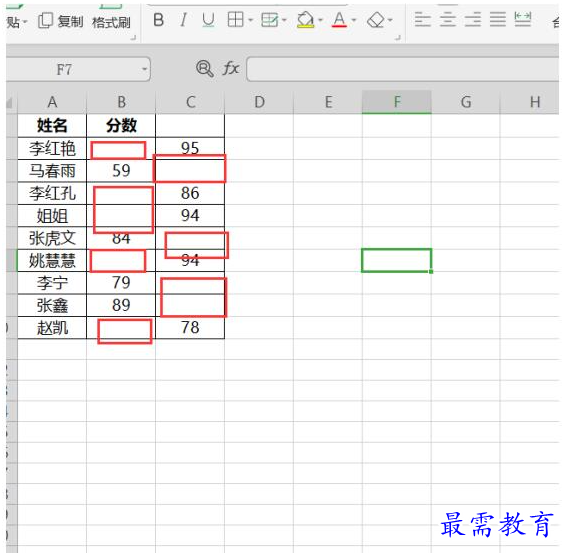This screenshot has width=562, height=556.
Task: Expand the eraser clear dropdown arrow
Action: [x=390, y=20]
